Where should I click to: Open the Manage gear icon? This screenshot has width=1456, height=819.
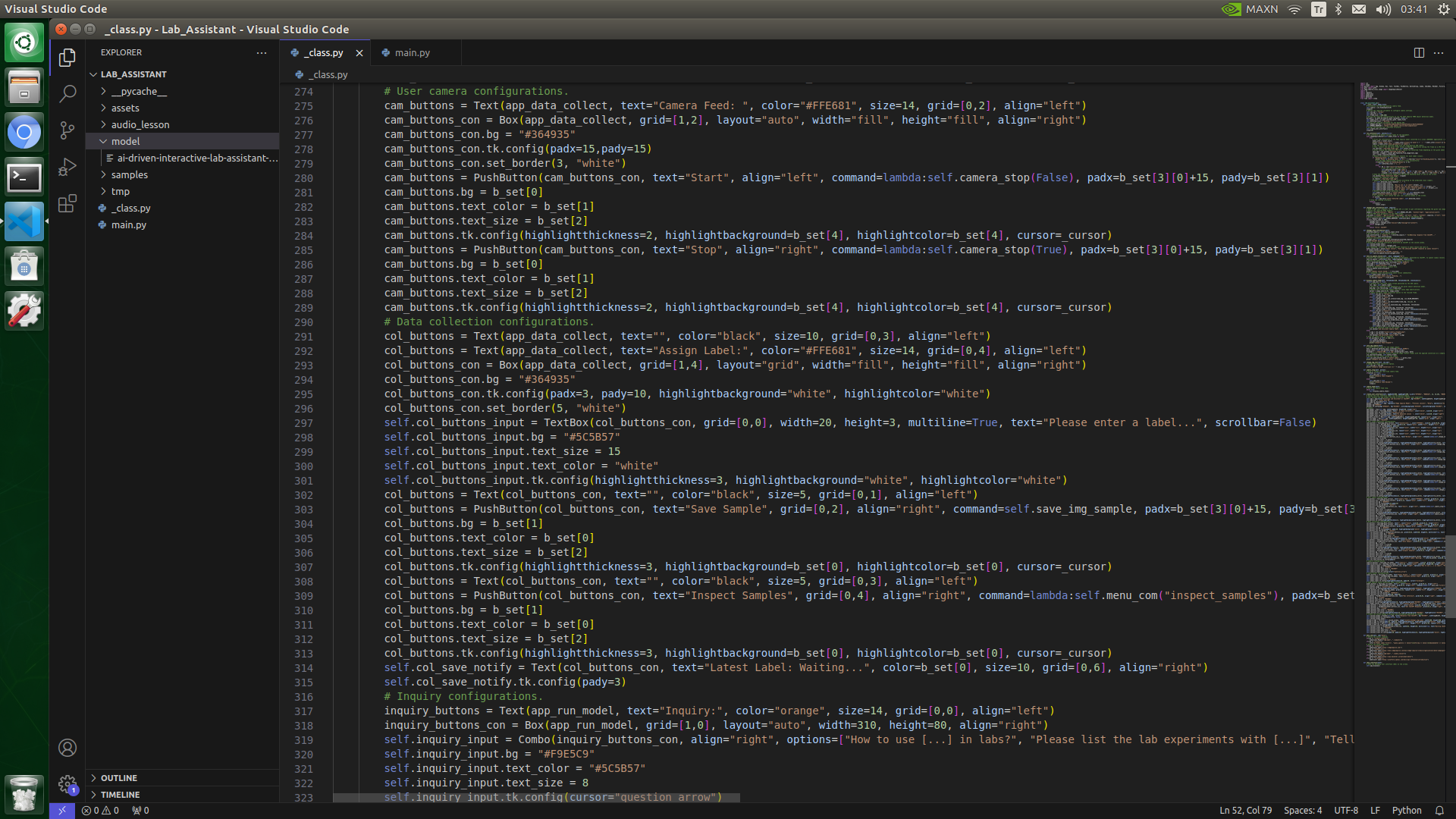67,784
